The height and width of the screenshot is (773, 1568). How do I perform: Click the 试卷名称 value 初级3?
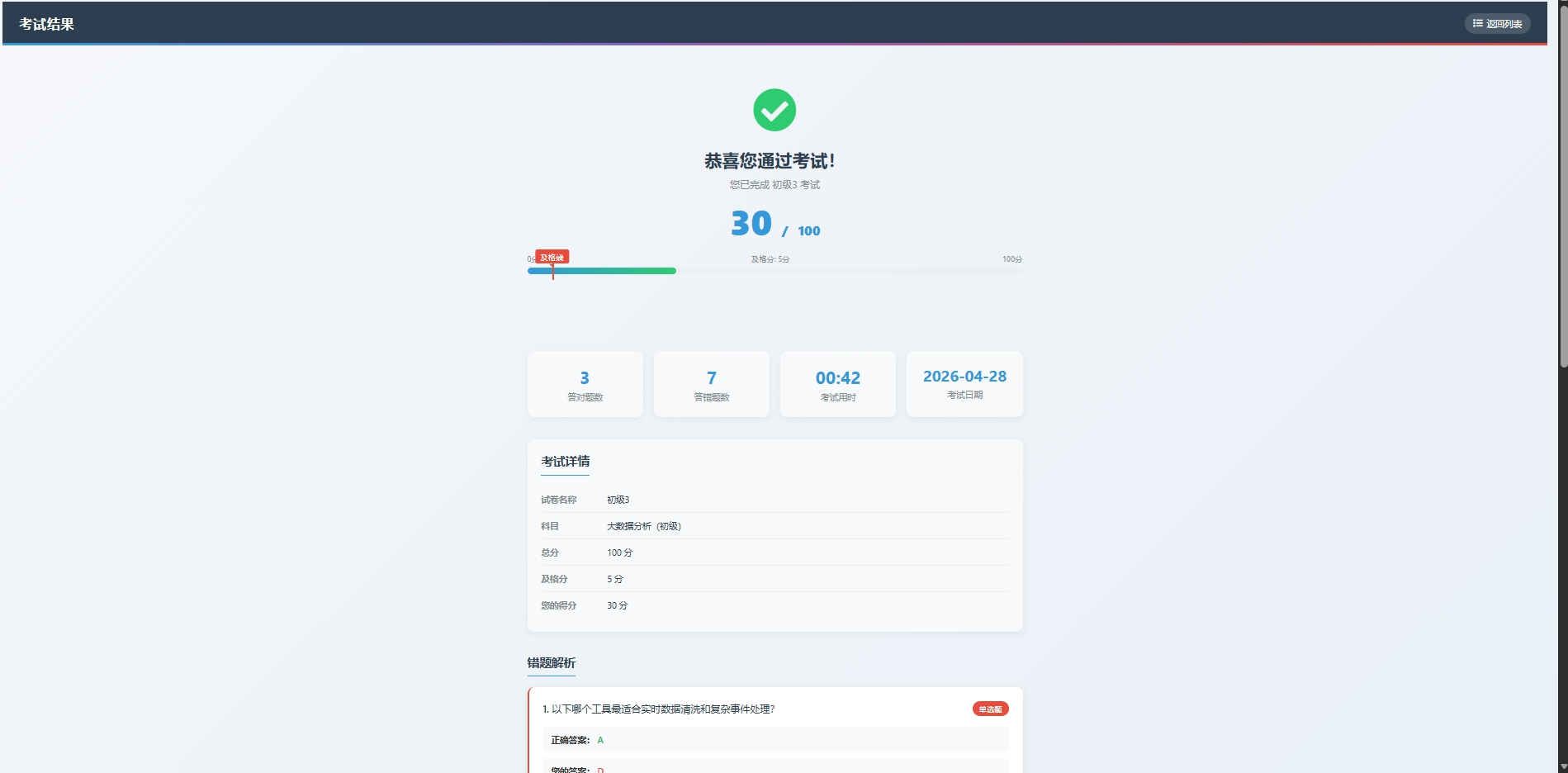618,500
